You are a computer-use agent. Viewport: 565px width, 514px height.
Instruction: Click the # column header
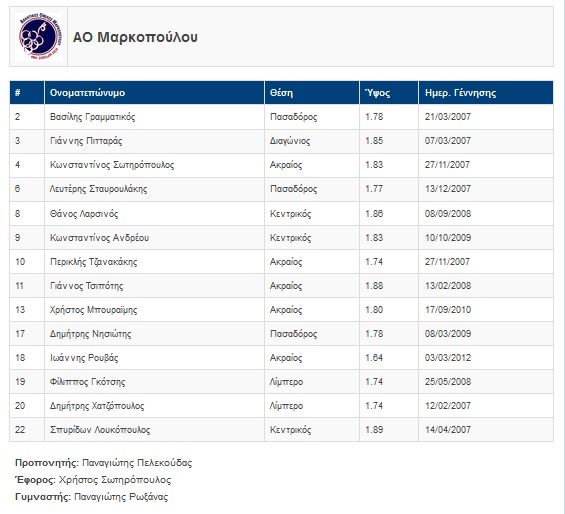[27, 93]
